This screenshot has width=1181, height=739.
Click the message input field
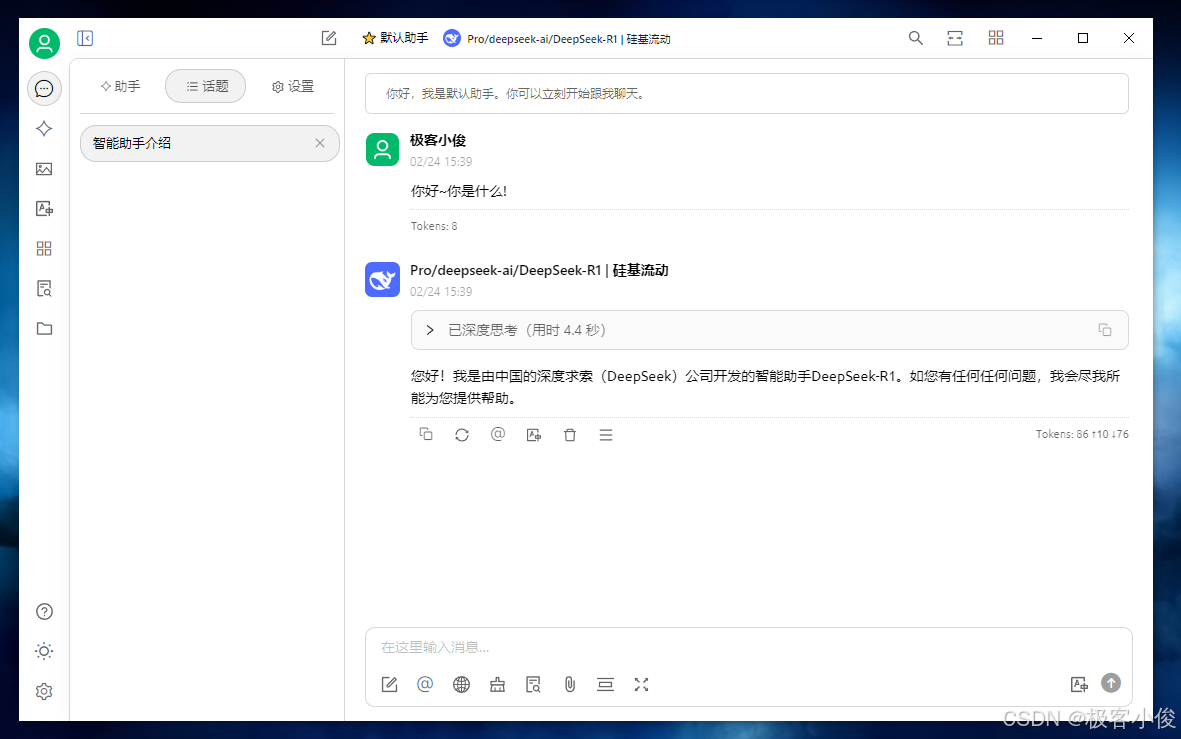point(748,647)
